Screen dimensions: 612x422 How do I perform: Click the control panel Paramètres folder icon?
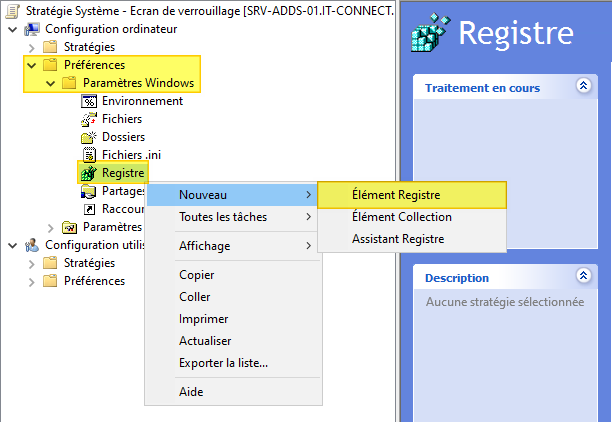tap(69, 227)
